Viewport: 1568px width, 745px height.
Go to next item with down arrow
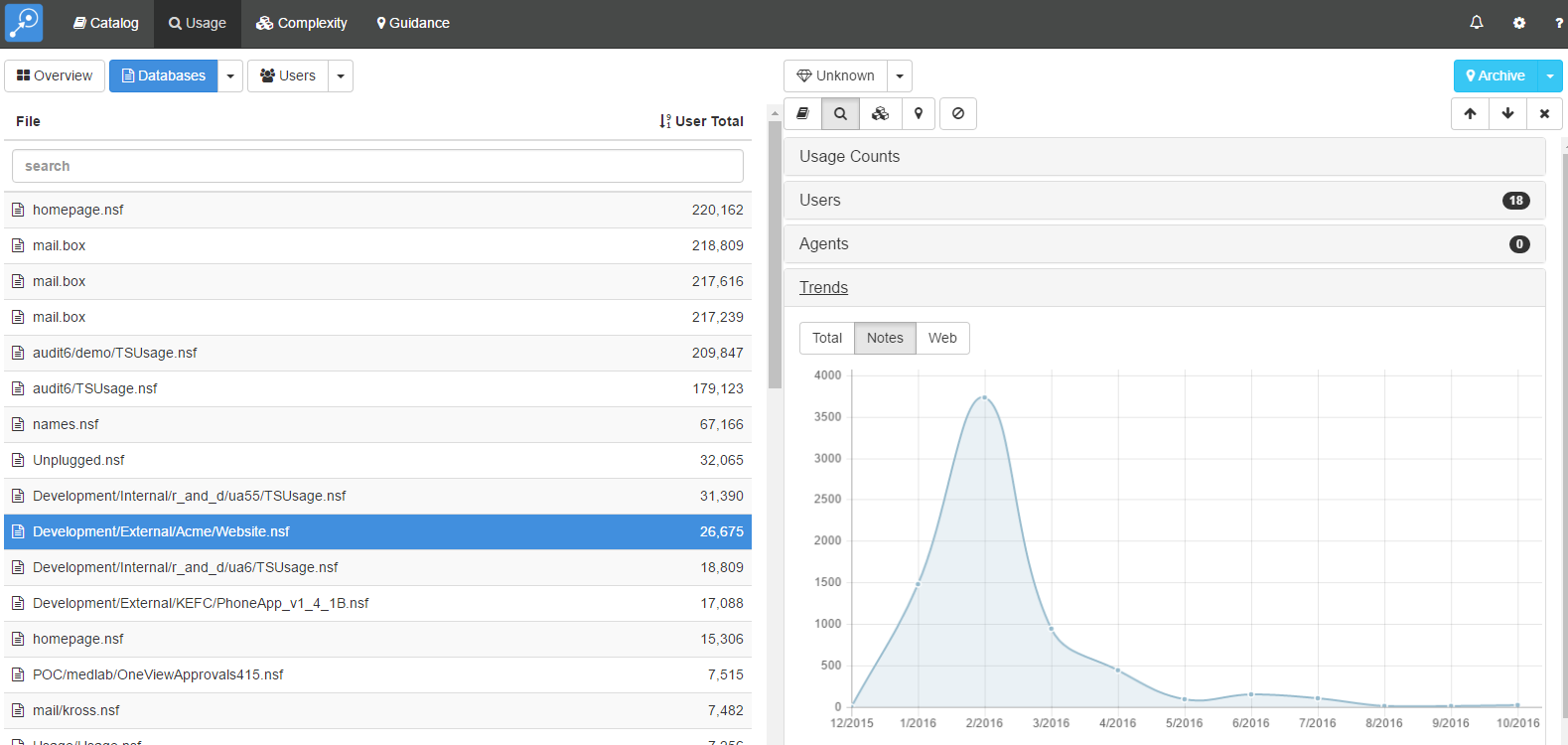pos(1508,114)
